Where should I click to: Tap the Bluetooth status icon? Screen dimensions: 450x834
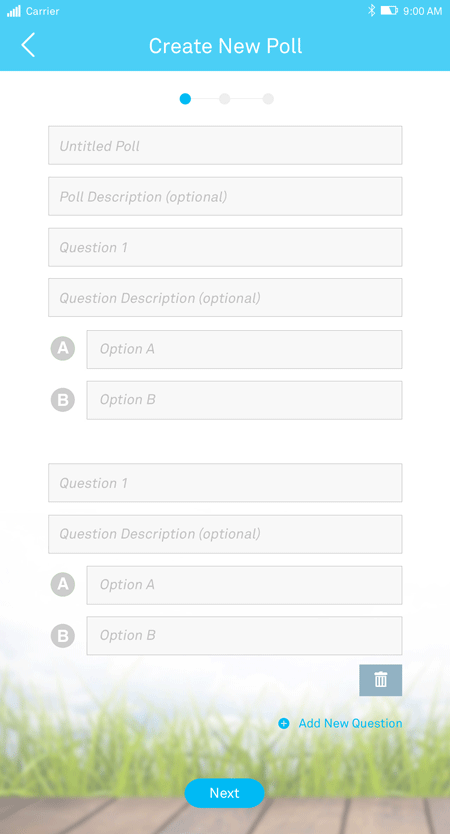[x=371, y=11]
